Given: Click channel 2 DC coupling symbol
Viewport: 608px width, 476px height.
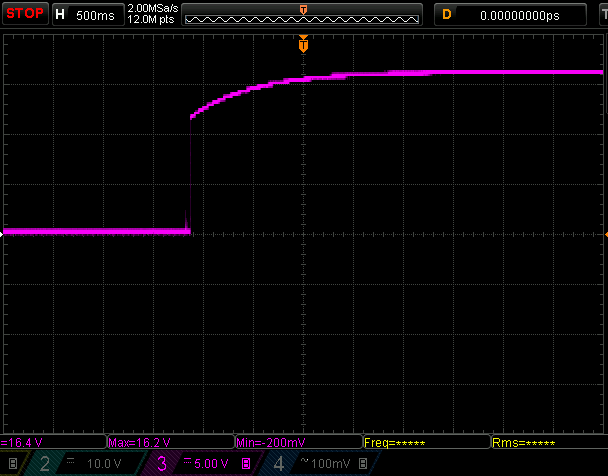Looking at the screenshot, I should click(x=71, y=460).
